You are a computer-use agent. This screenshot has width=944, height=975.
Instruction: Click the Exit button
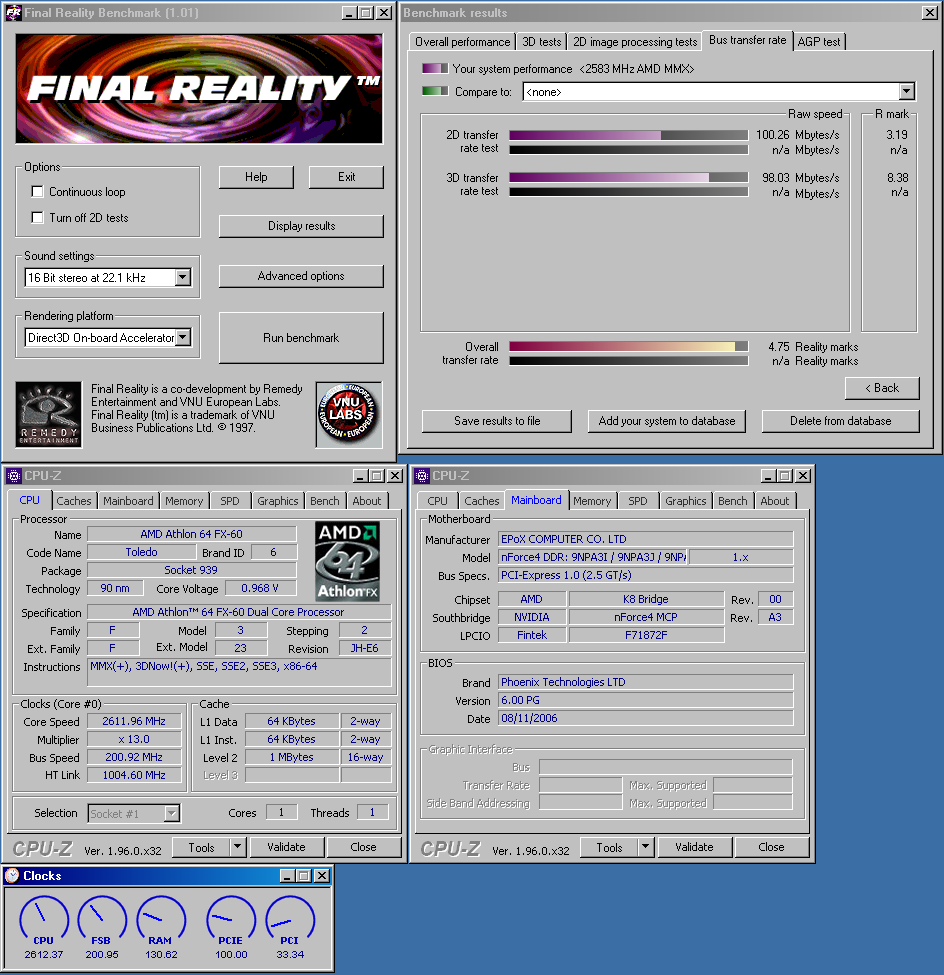346,177
